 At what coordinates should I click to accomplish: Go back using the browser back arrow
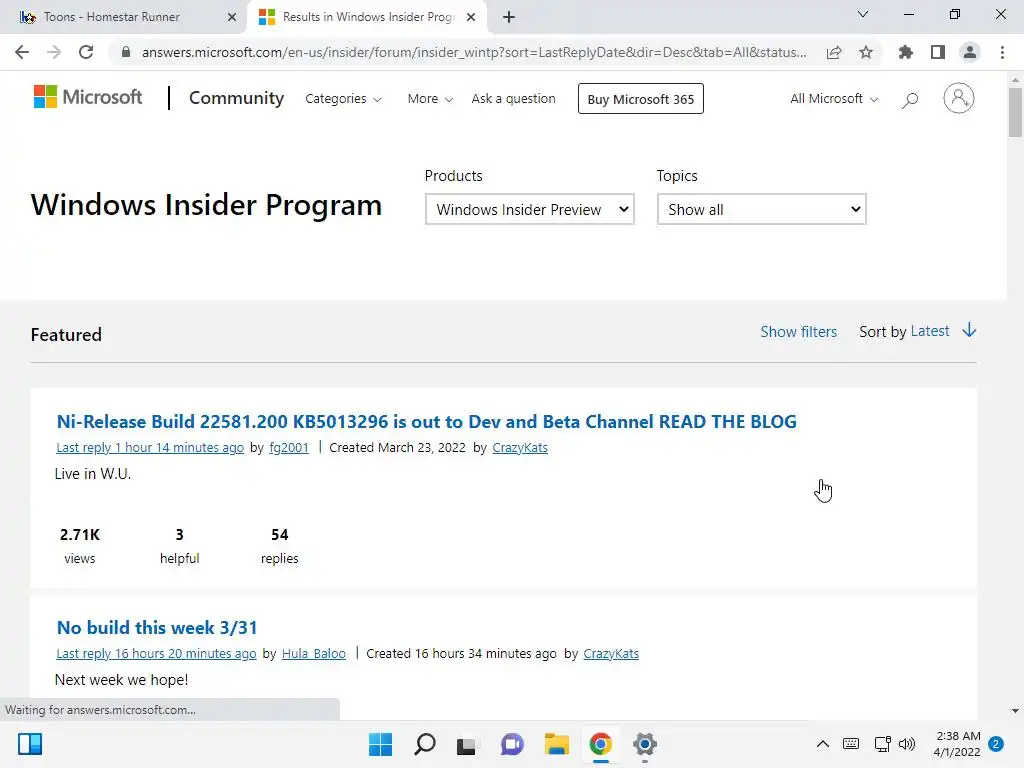pos(22,52)
